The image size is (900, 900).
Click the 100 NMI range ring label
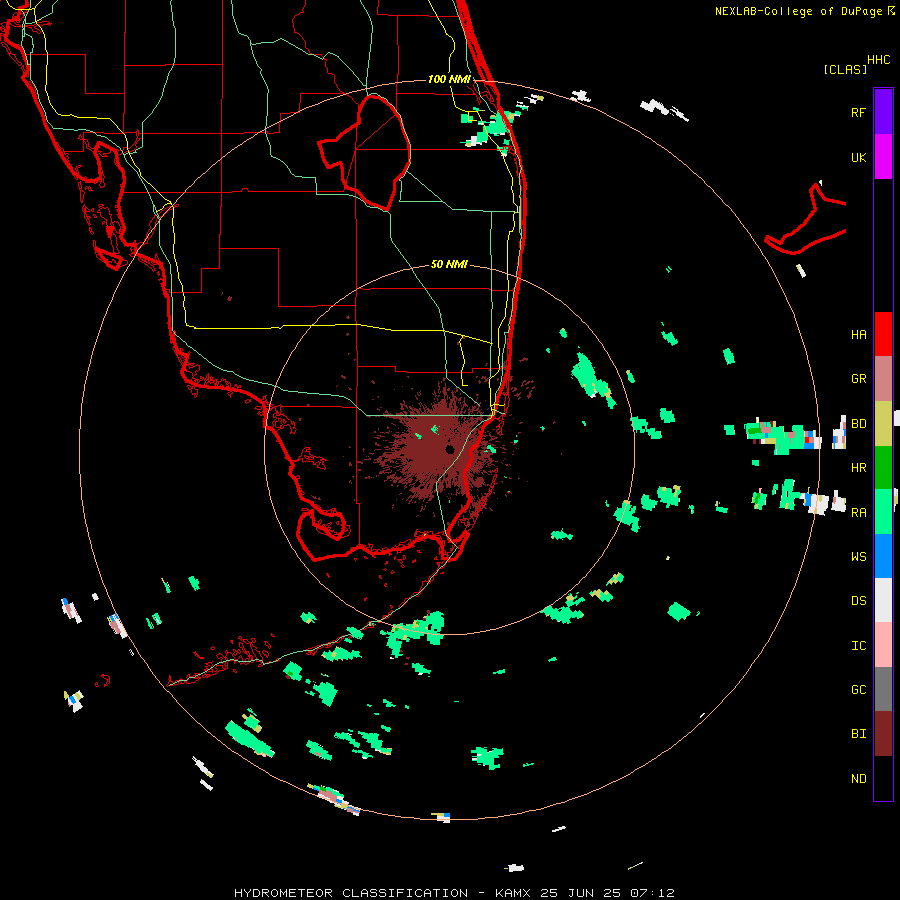(449, 79)
